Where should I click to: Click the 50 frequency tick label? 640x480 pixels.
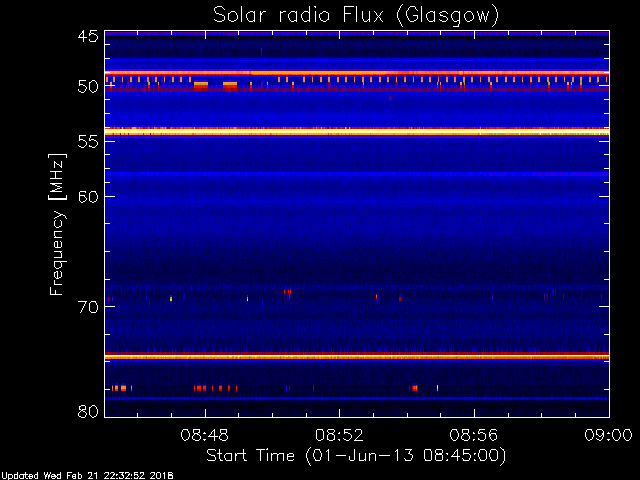point(88,87)
